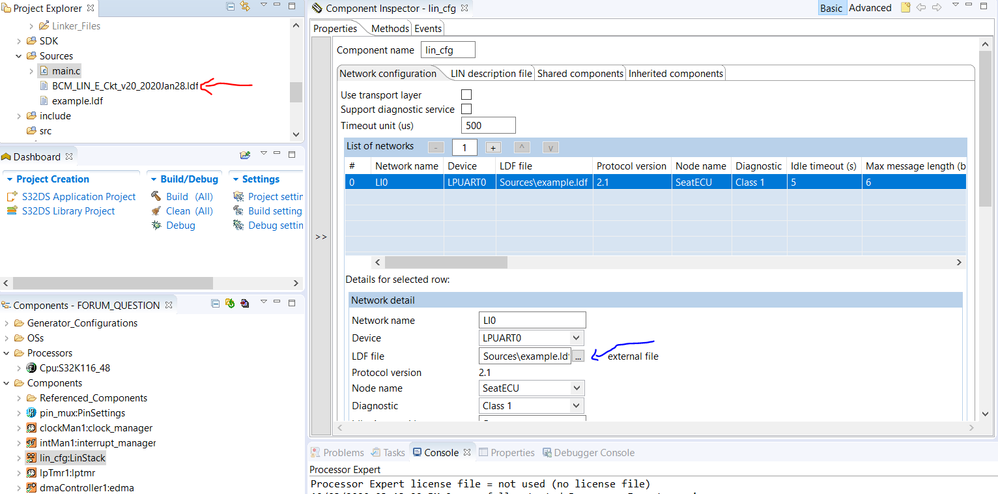Click the clockMan1:clock_manager component icon
Viewport: 998px width, 494px height.
(31, 428)
